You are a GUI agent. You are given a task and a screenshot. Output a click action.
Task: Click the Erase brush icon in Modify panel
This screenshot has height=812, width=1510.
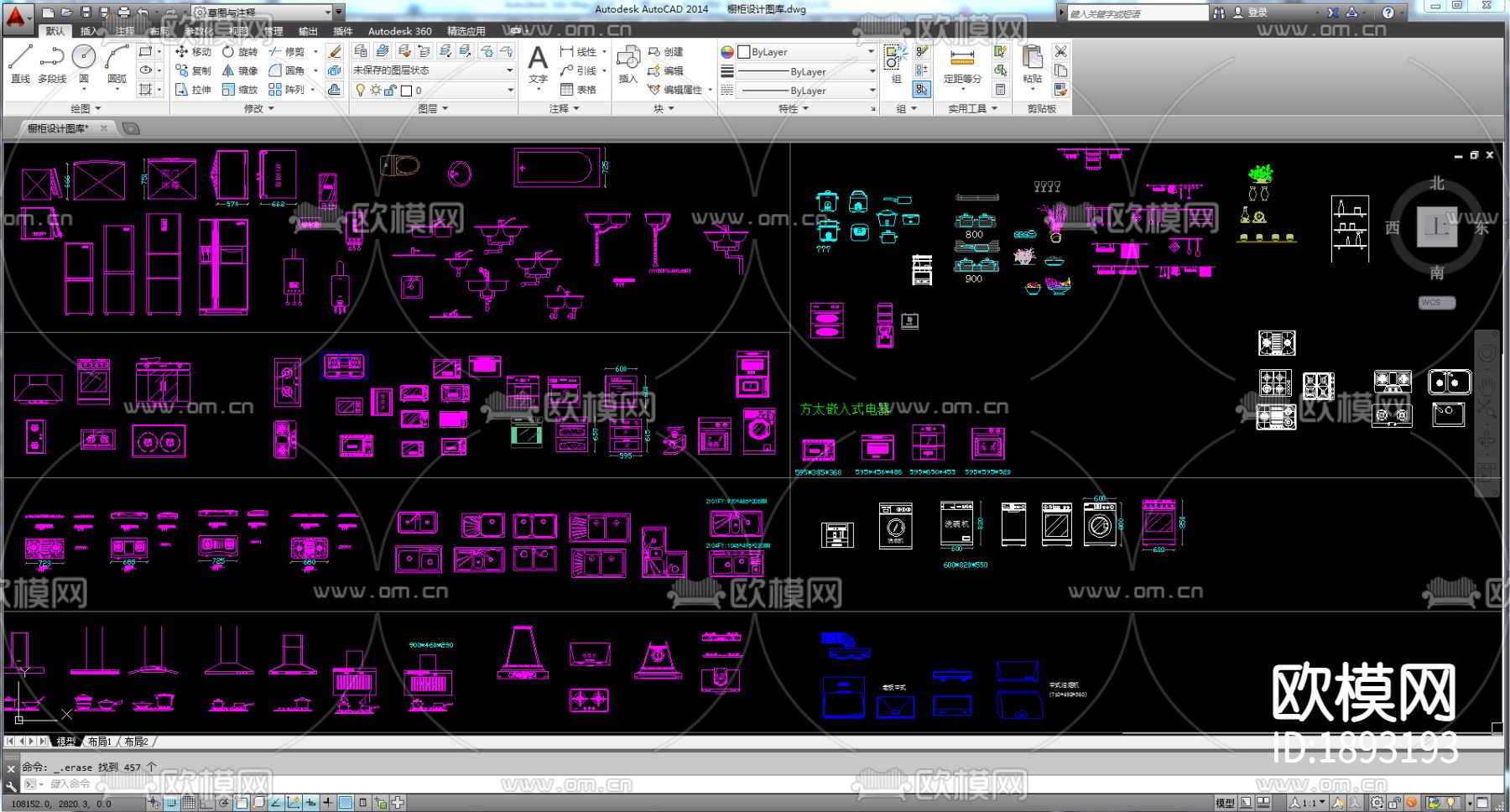coord(334,52)
